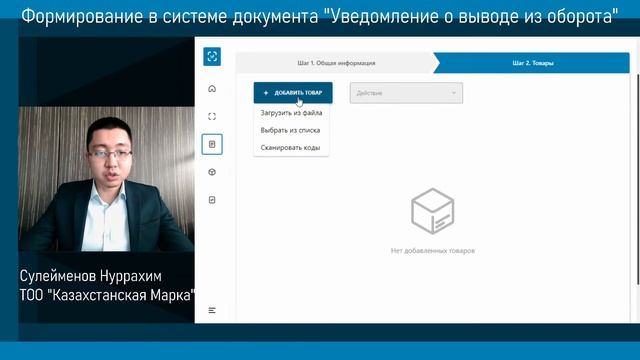Expand the sidebar via the lines menu icon
The height and width of the screenshot is (360, 640).
pos(212,310)
